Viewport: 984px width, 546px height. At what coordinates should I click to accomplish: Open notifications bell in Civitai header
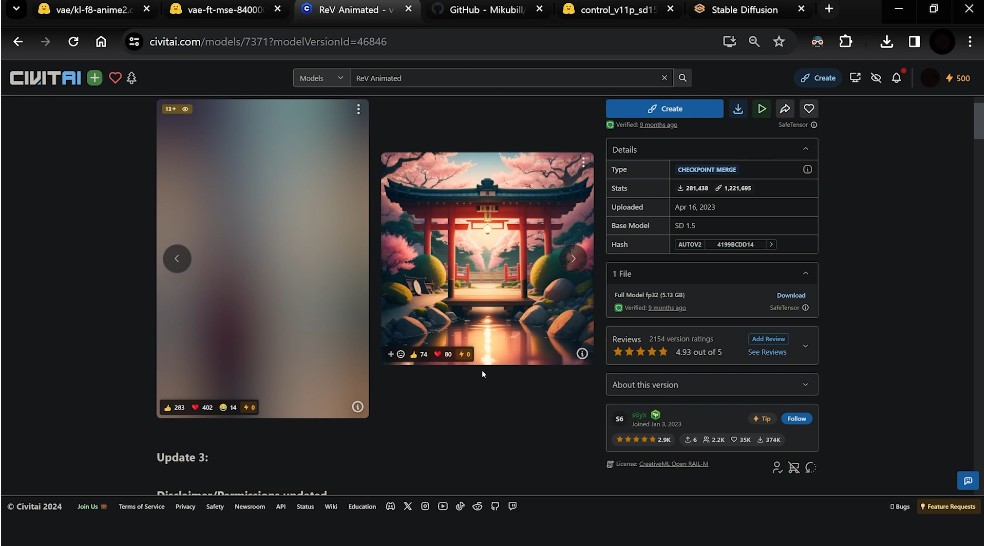tap(897, 78)
